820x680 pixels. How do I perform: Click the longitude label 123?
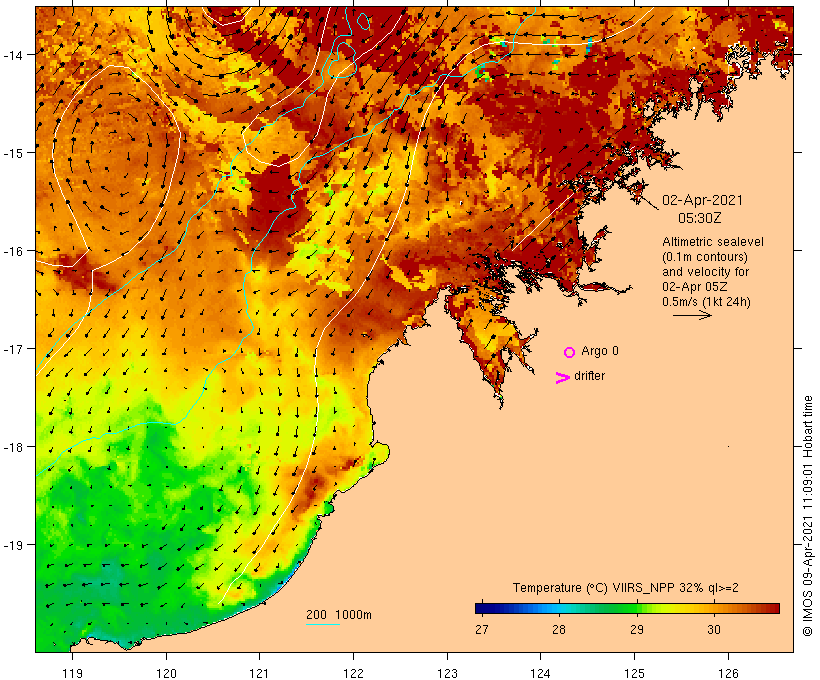coord(447,673)
